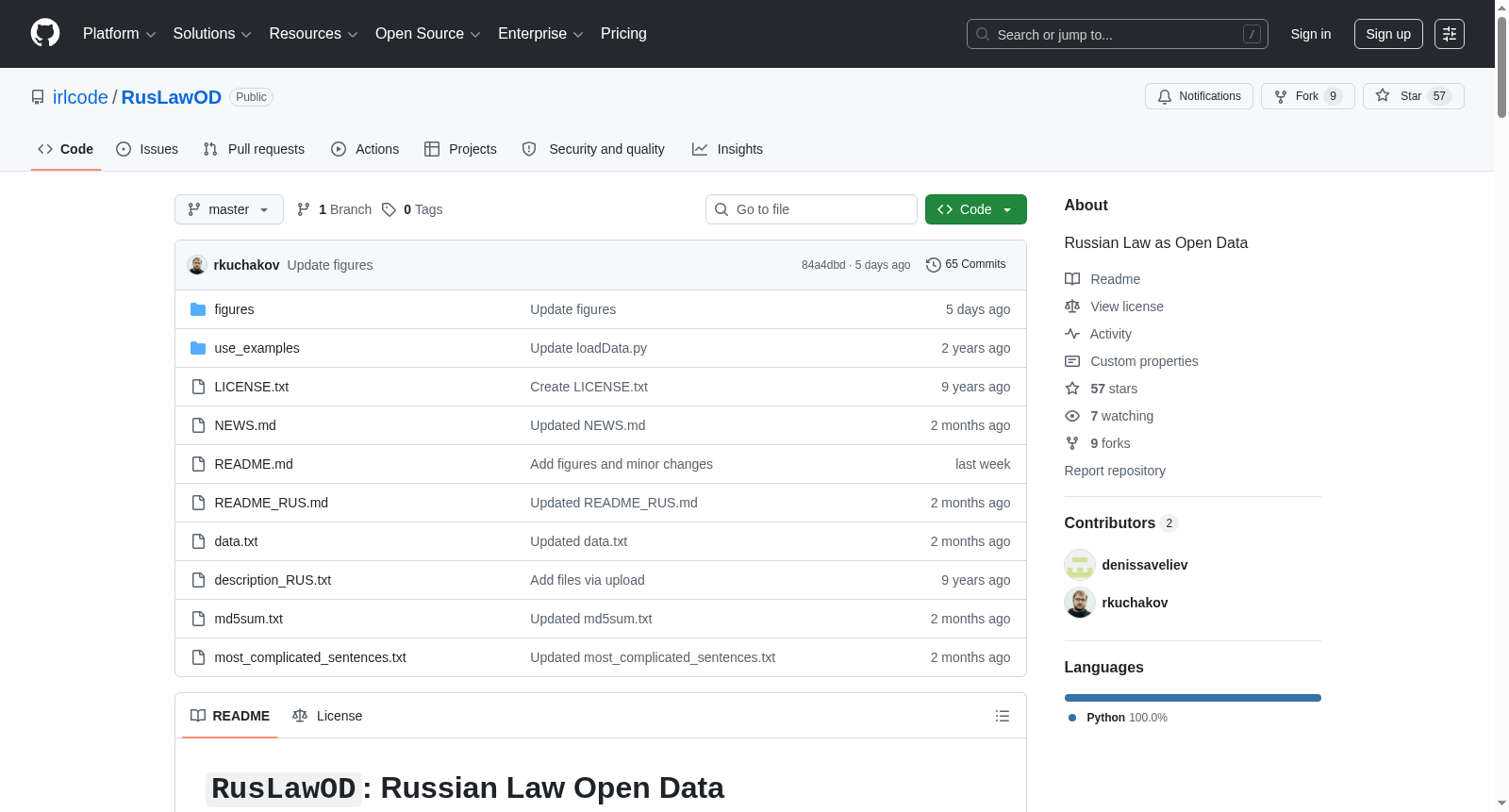Click the Custom properties icon in About
The height and width of the screenshot is (812, 1509).
coord(1072,361)
